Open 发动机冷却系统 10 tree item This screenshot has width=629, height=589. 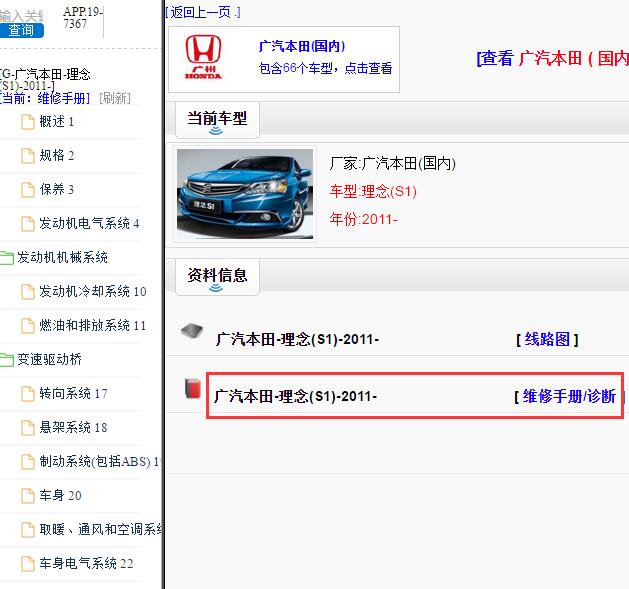tap(93, 291)
